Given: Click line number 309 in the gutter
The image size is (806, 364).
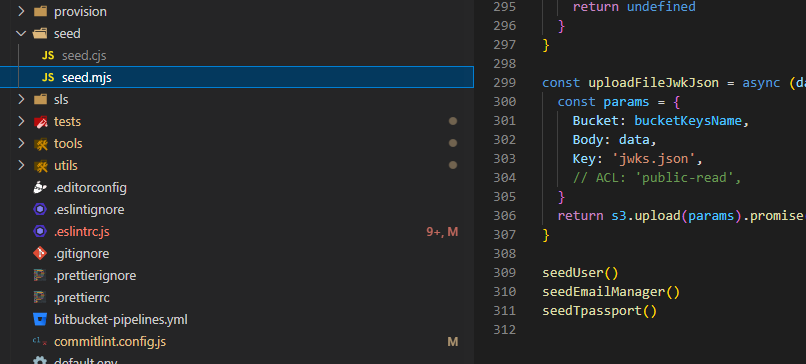Looking at the screenshot, I should pyautogui.click(x=504, y=272).
